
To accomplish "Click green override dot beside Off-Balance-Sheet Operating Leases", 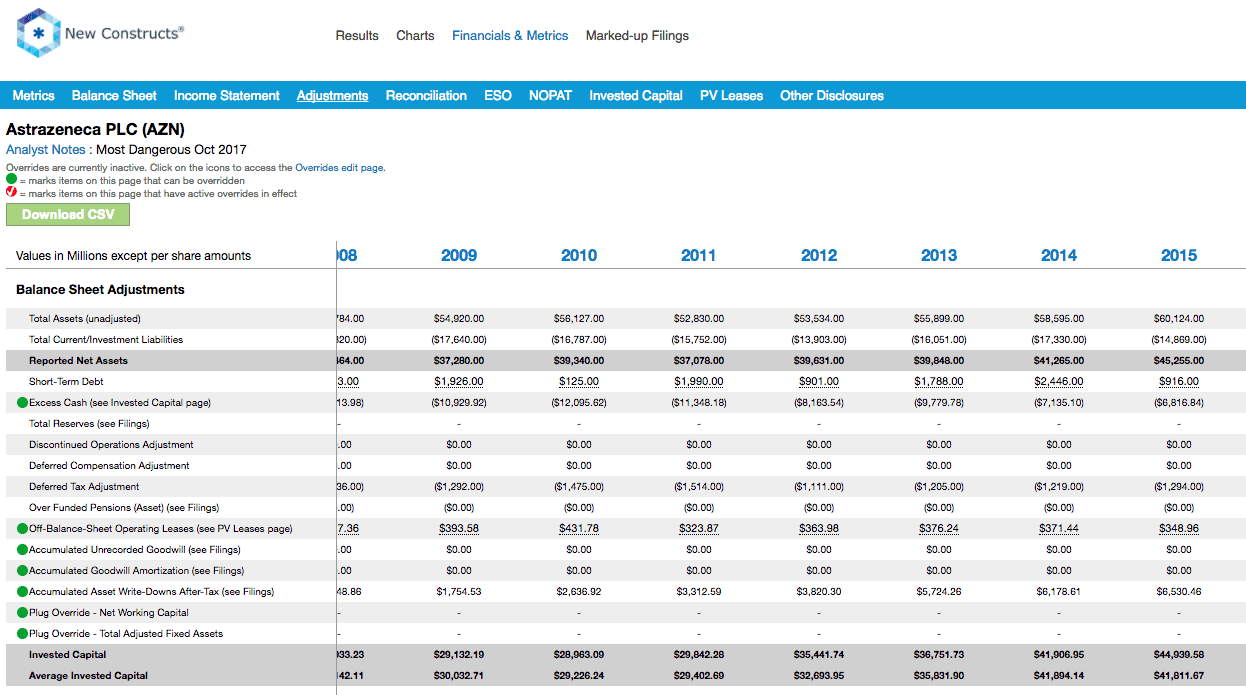I will point(22,529).
